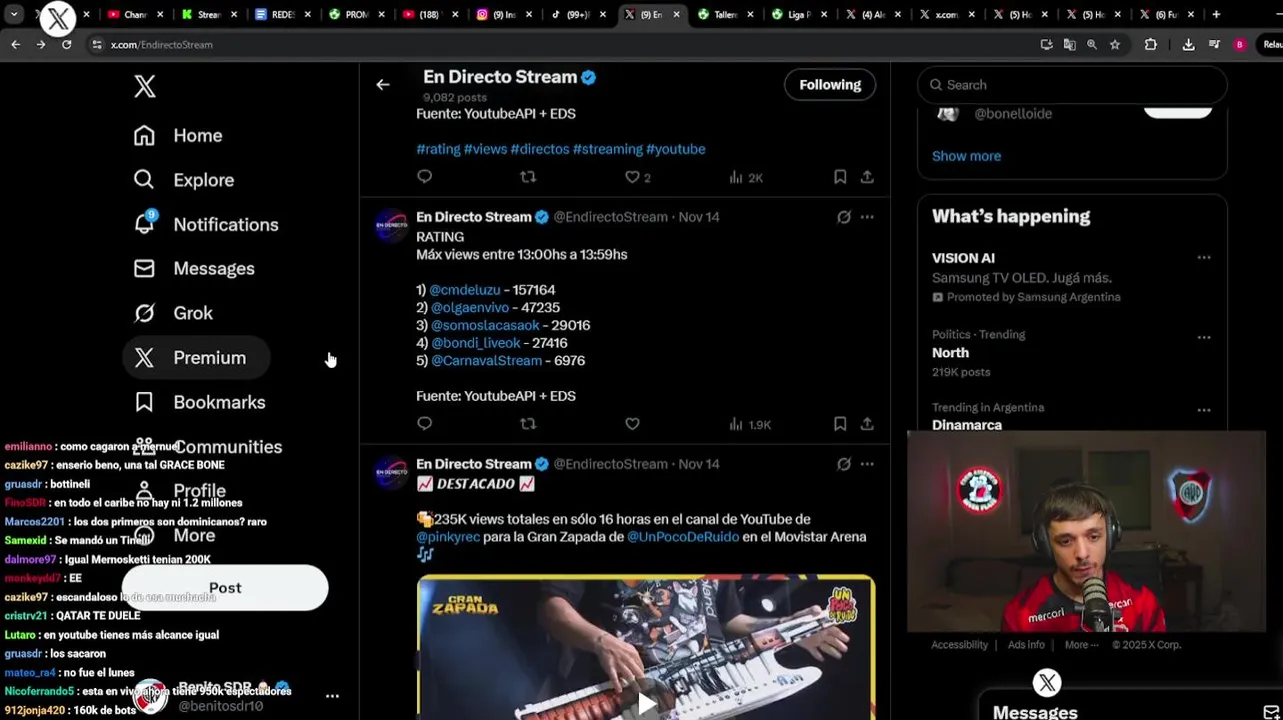Click Grok icon on the DESTACADO post
Screen dimensions: 1283x720
[843, 464]
